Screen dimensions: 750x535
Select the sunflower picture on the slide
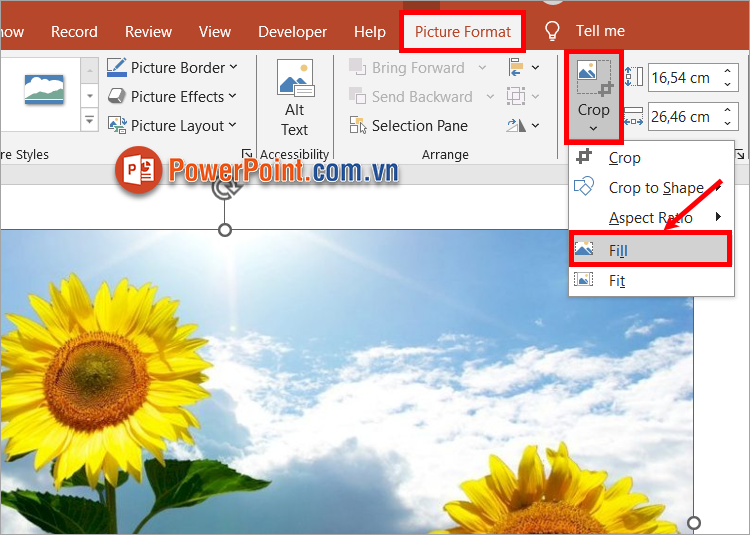(347, 382)
